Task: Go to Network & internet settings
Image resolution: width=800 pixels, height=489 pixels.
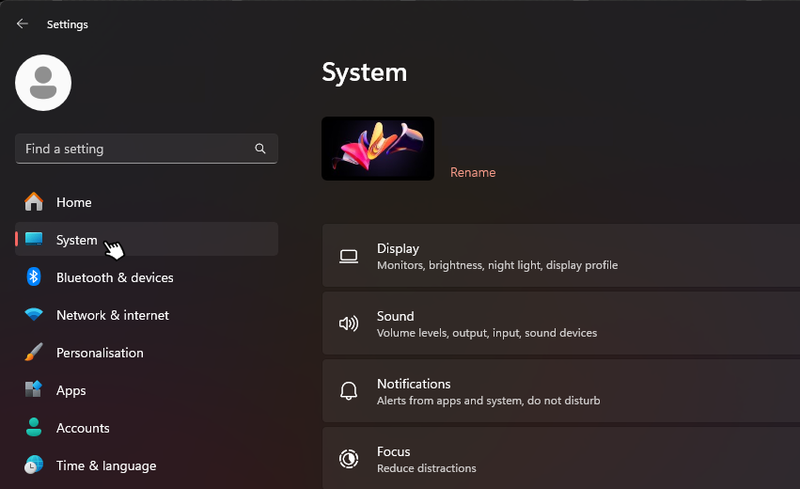Action: pyautogui.click(x=112, y=315)
